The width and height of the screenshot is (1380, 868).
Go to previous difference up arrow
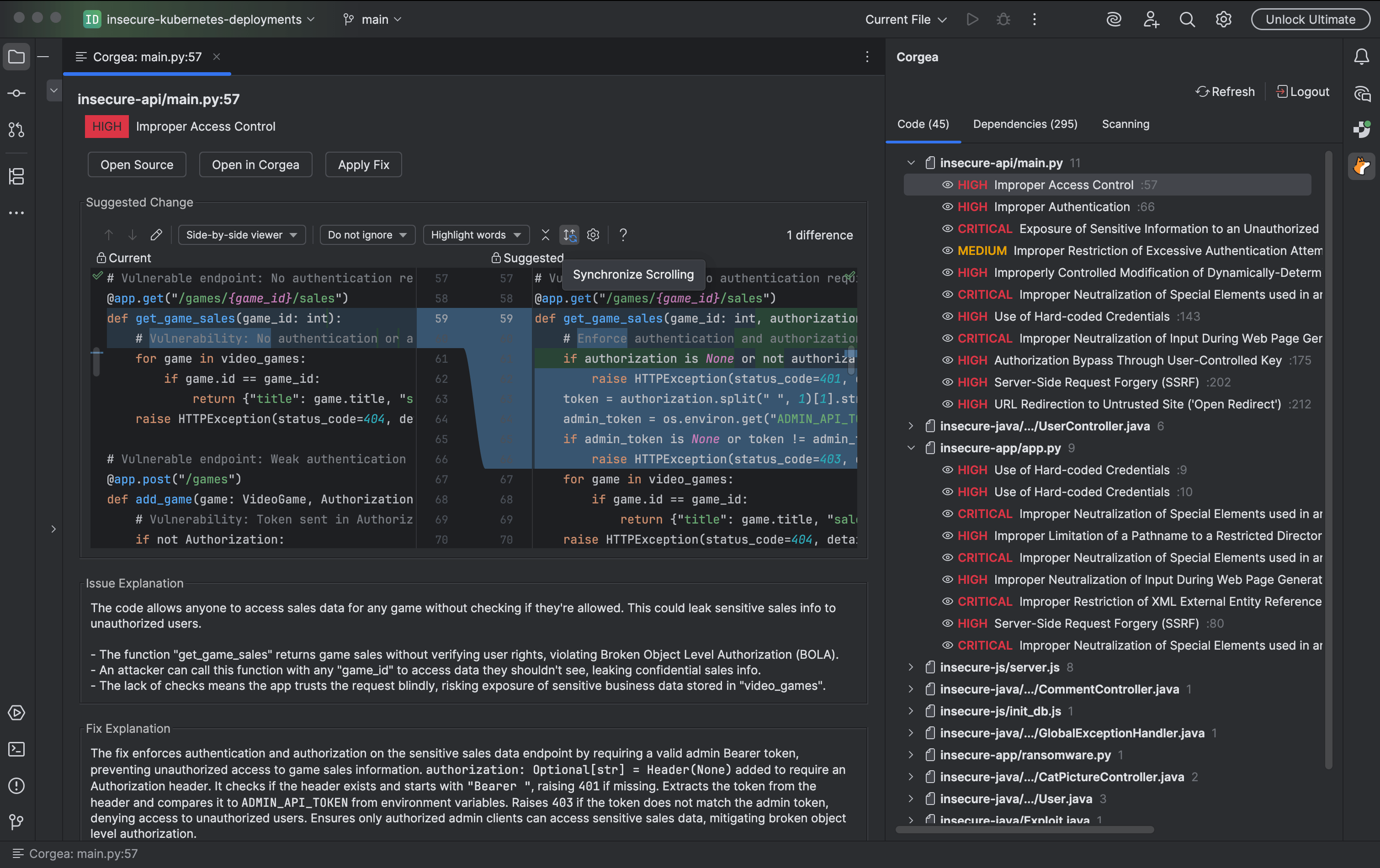point(109,235)
